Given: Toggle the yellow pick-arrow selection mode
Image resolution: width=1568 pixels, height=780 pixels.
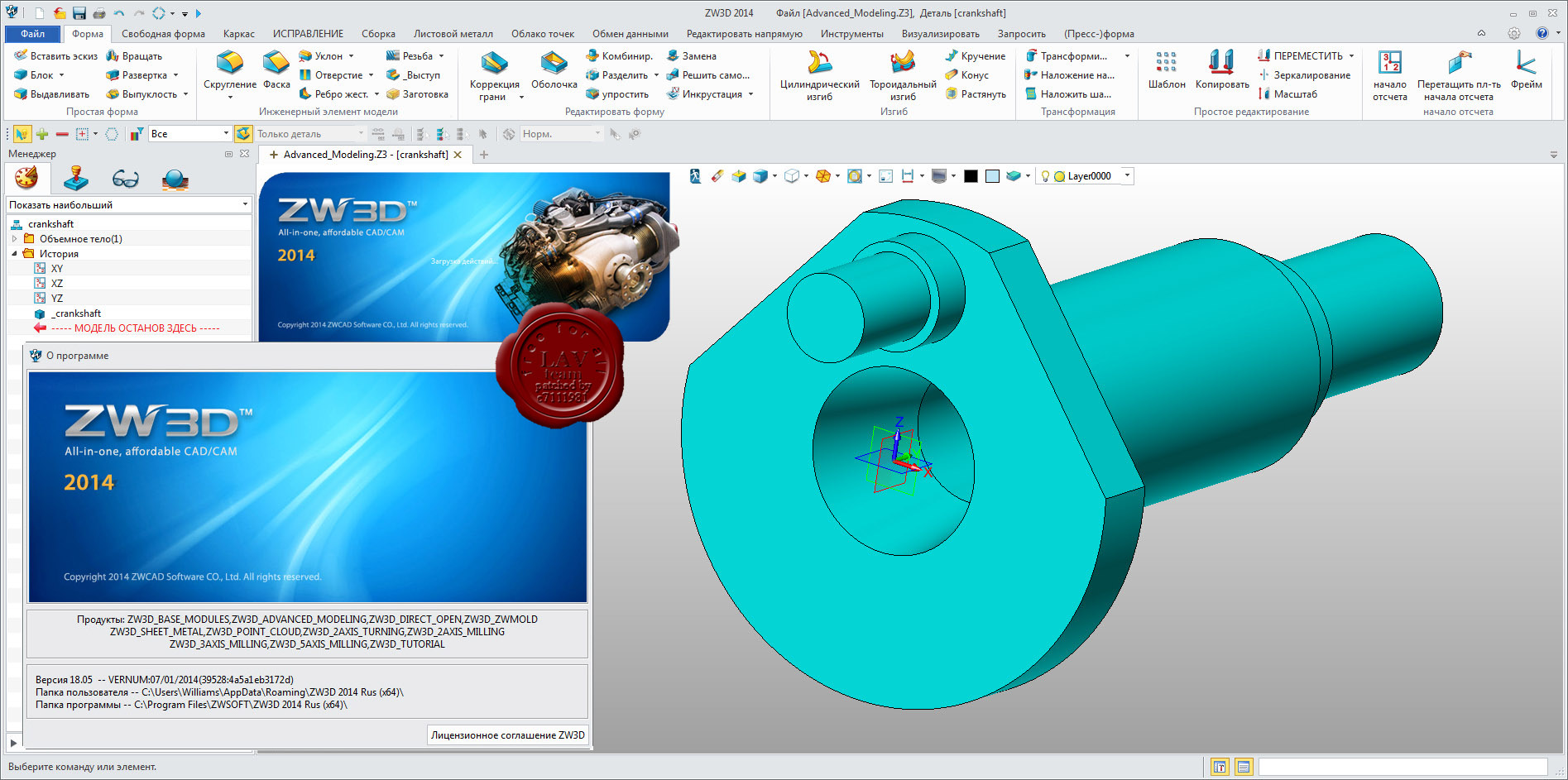Looking at the screenshot, I should click(22, 134).
